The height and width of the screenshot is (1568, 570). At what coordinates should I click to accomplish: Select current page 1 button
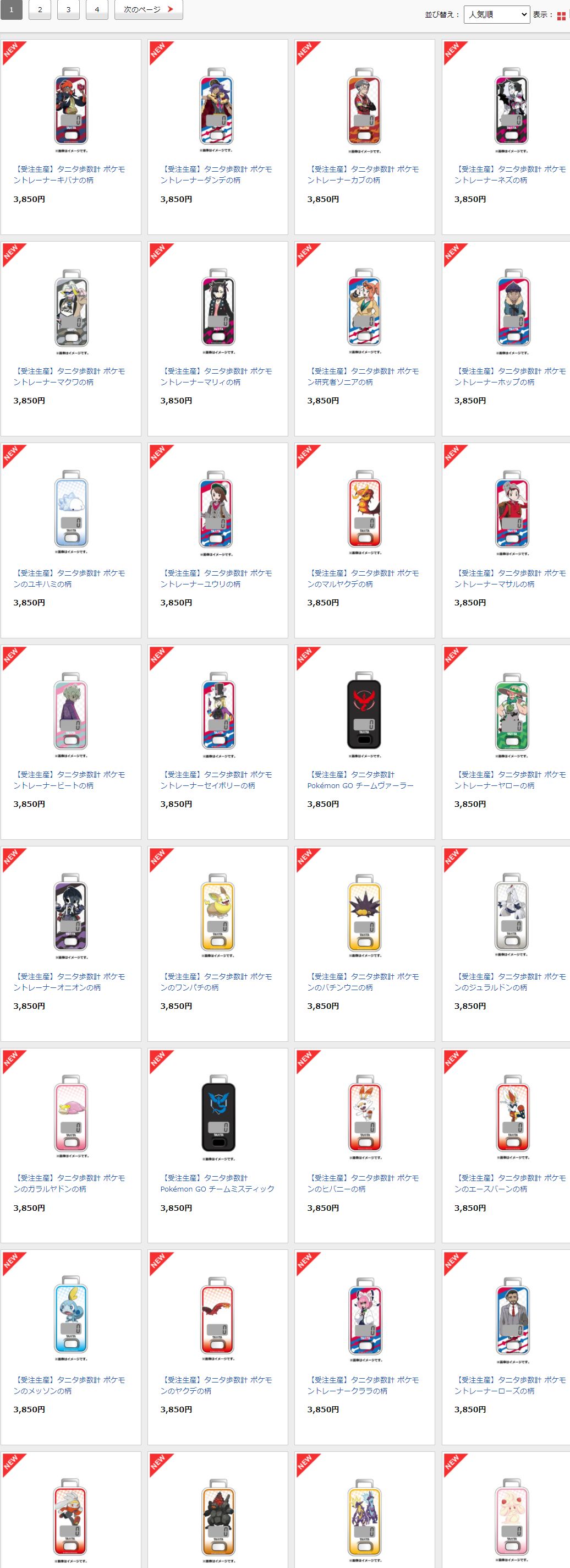click(11, 10)
